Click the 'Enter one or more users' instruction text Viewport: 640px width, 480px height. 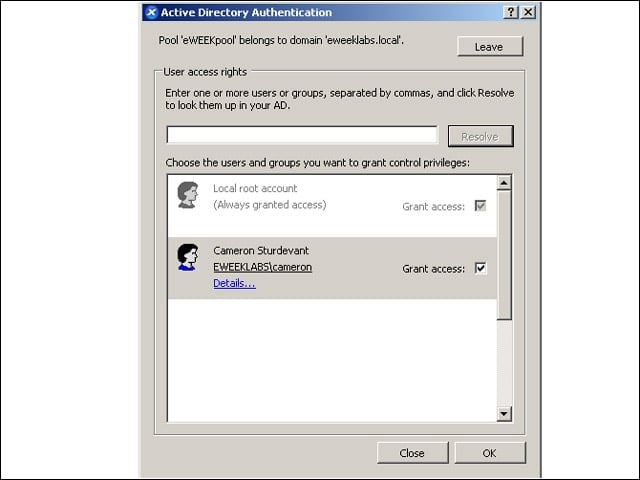coord(340,99)
